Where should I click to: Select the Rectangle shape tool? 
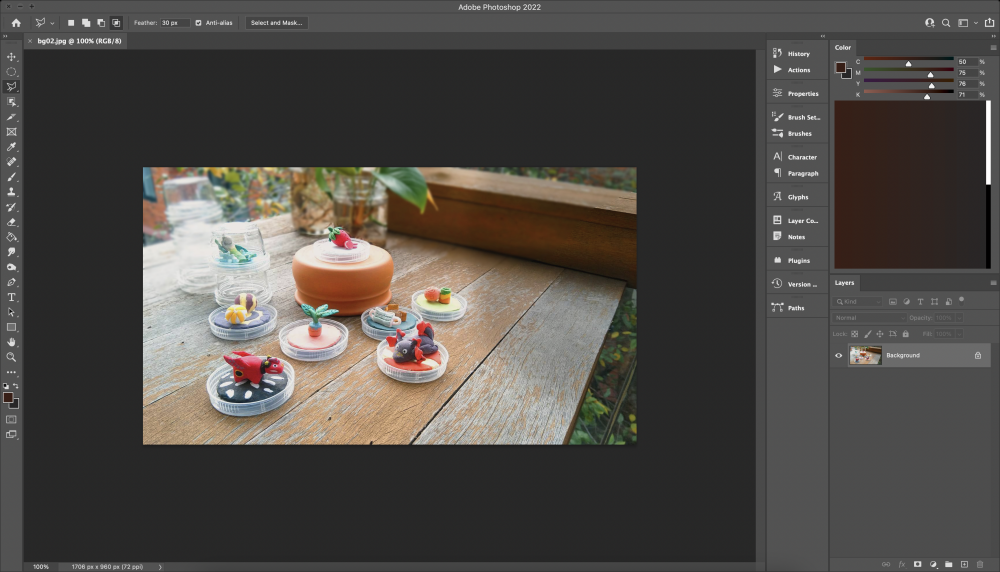(11, 327)
